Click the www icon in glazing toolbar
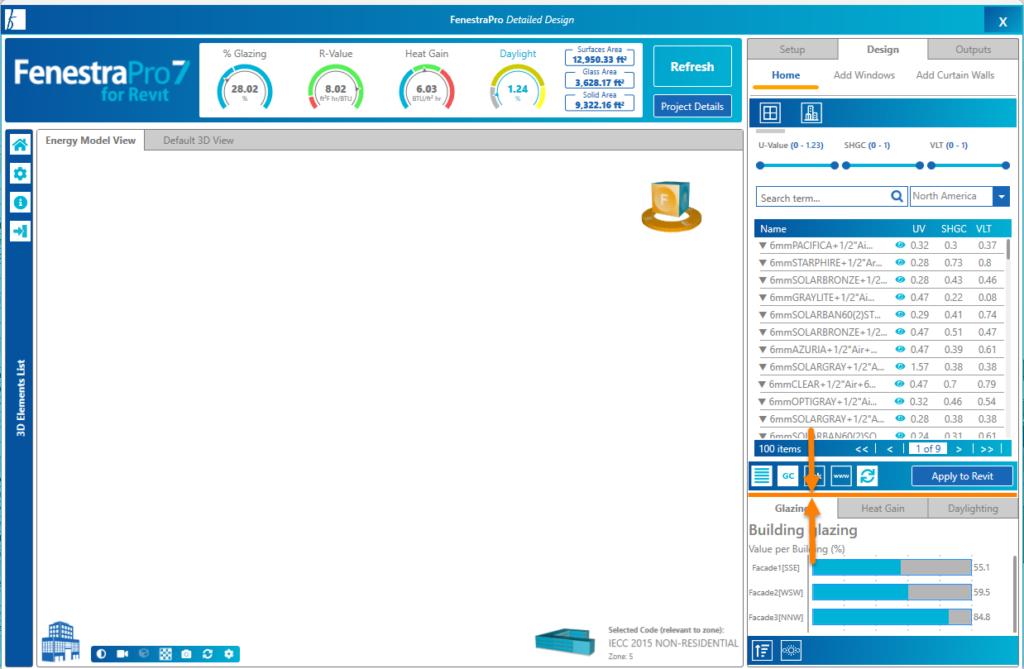The image size is (1024, 669). point(841,476)
